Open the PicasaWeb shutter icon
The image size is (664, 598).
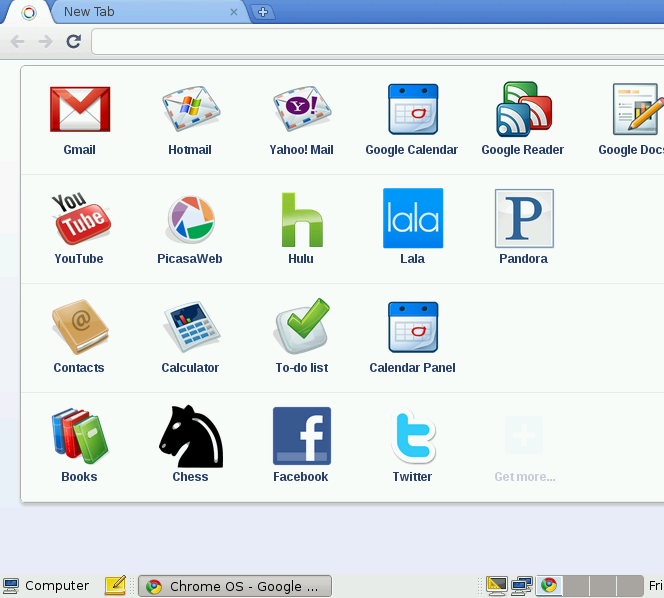coord(191,219)
